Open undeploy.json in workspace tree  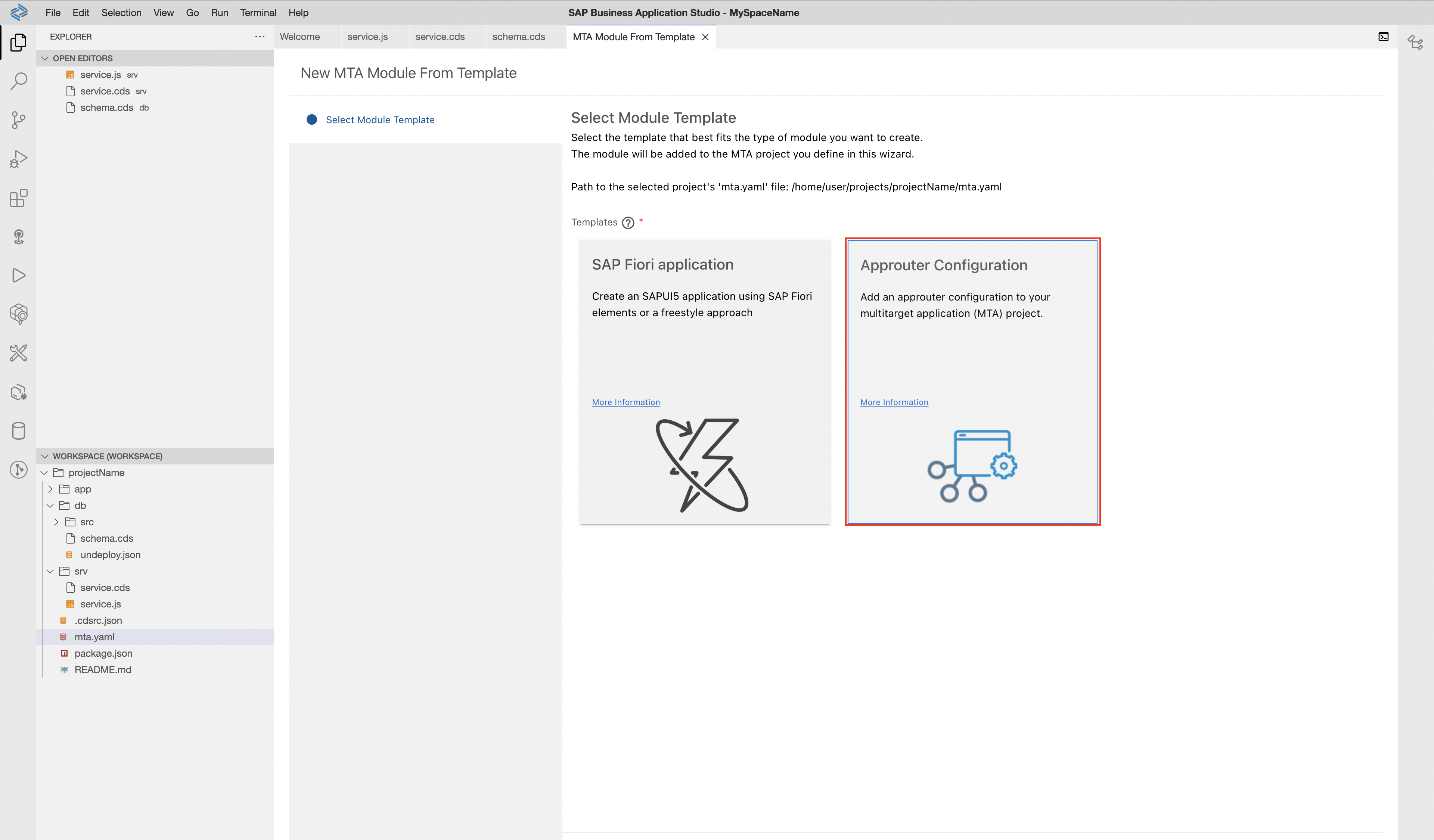(x=155, y=555)
